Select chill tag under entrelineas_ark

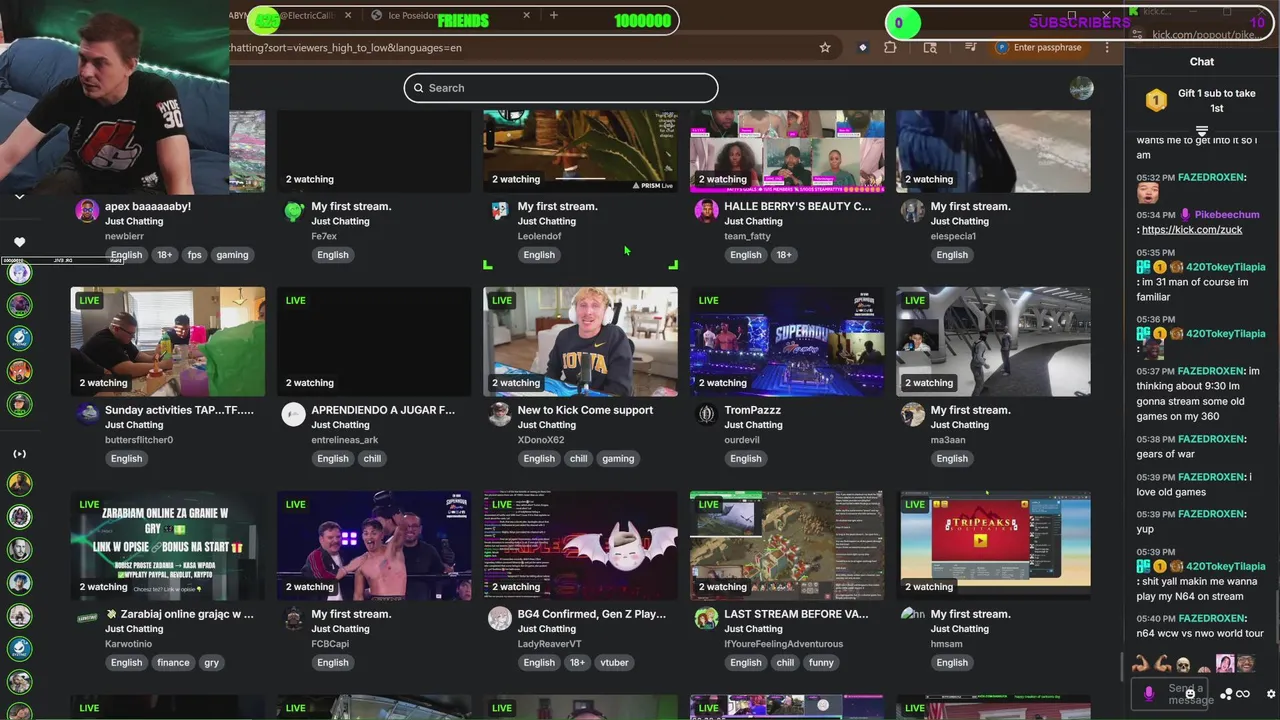pyautogui.click(x=372, y=459)
